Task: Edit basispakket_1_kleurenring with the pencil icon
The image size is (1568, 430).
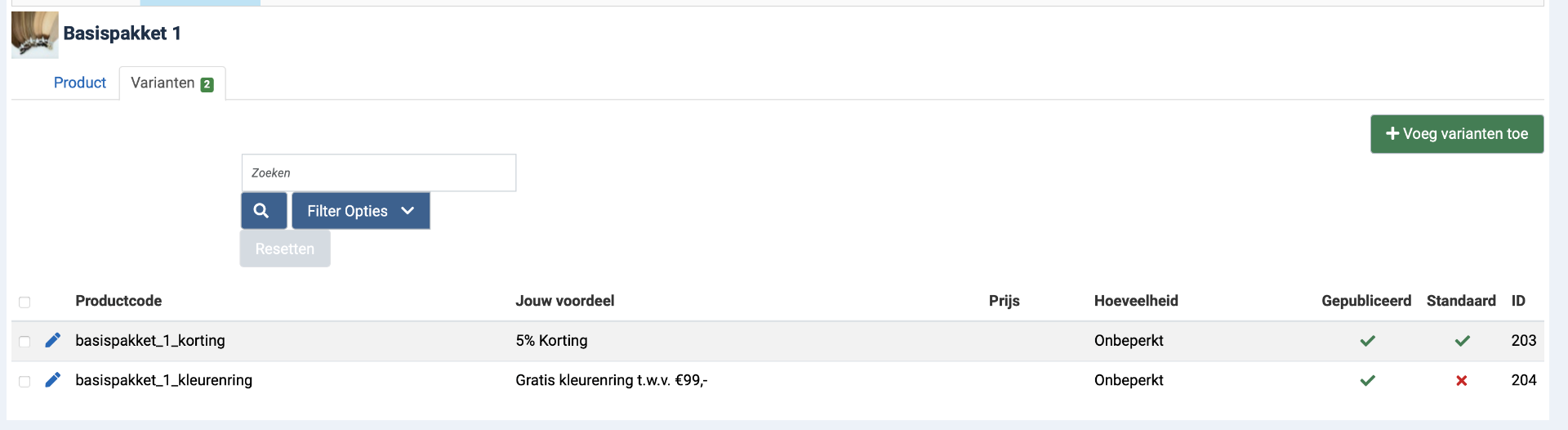Action: (53, 380)
